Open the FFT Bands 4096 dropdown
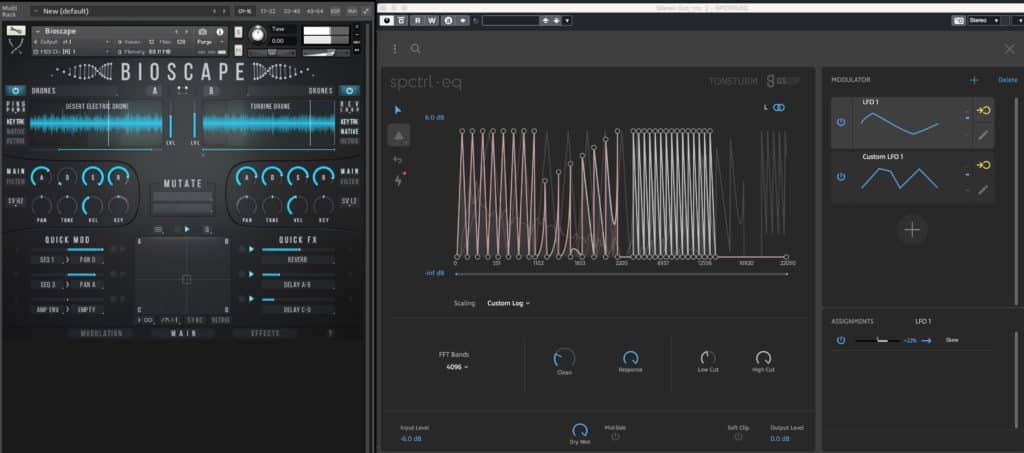Viewport: 1024px width, 453px height. point(456,367)
